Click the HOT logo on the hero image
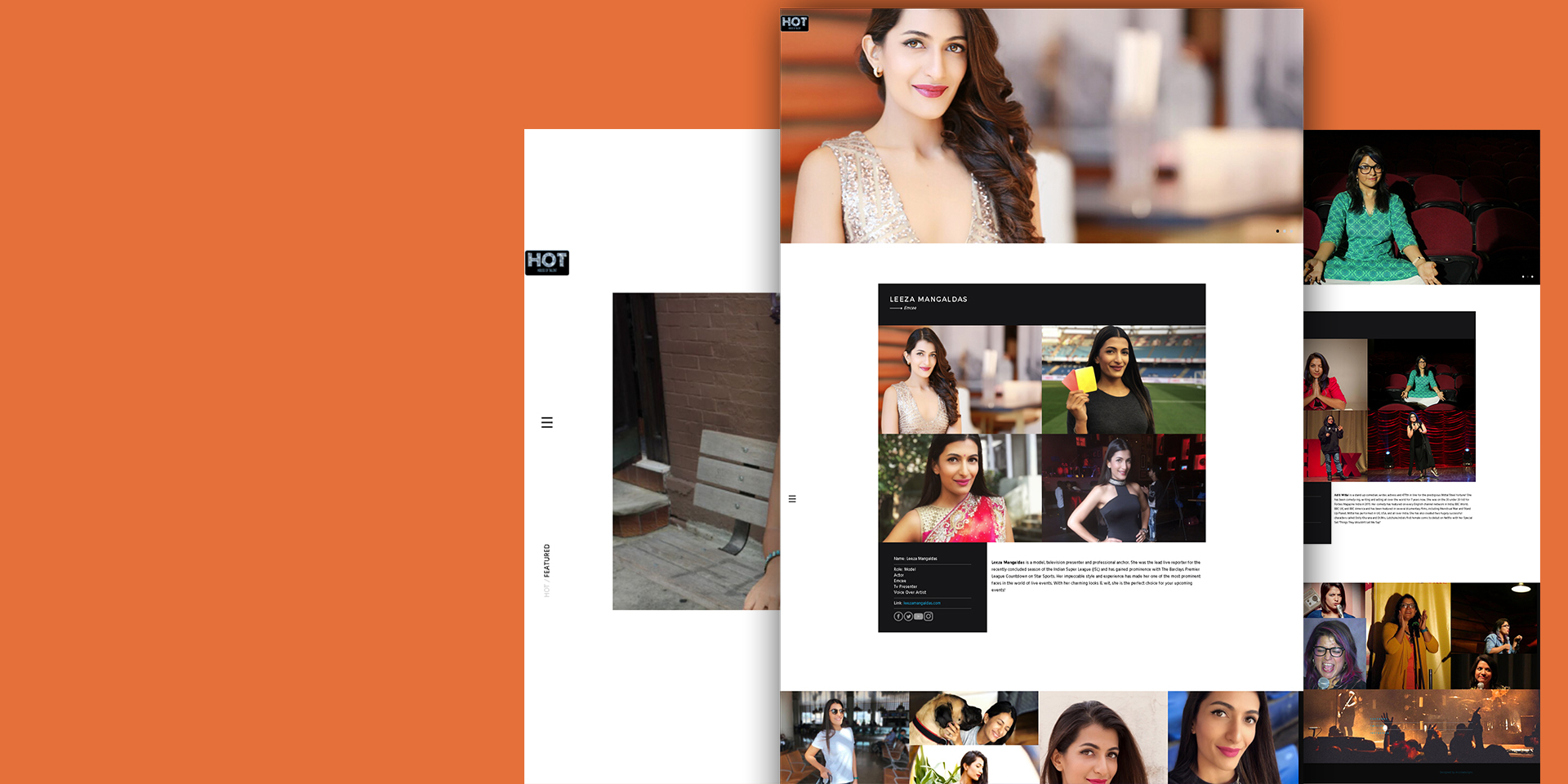This screenshot has width=1568, height=784. click(x=794, y=23)
